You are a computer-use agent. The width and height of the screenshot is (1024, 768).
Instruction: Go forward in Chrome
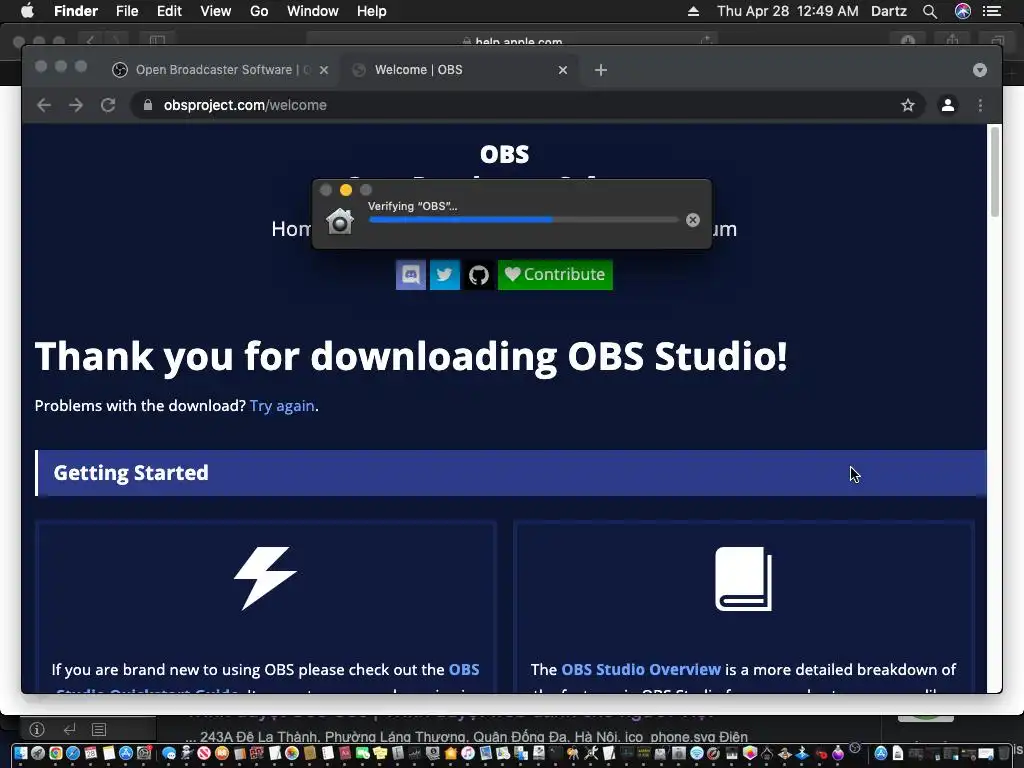(76, 105)
